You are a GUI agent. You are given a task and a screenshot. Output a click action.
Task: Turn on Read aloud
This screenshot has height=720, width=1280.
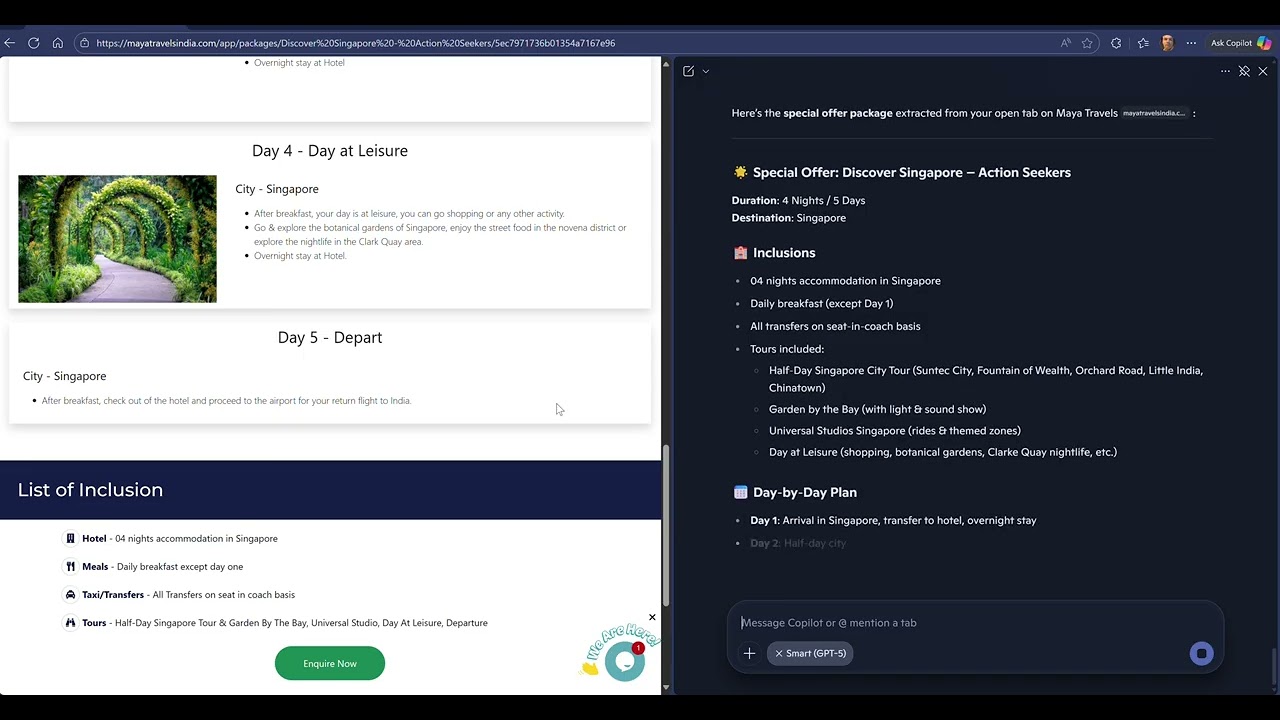pyautogui.click(x=1066, y=43)
